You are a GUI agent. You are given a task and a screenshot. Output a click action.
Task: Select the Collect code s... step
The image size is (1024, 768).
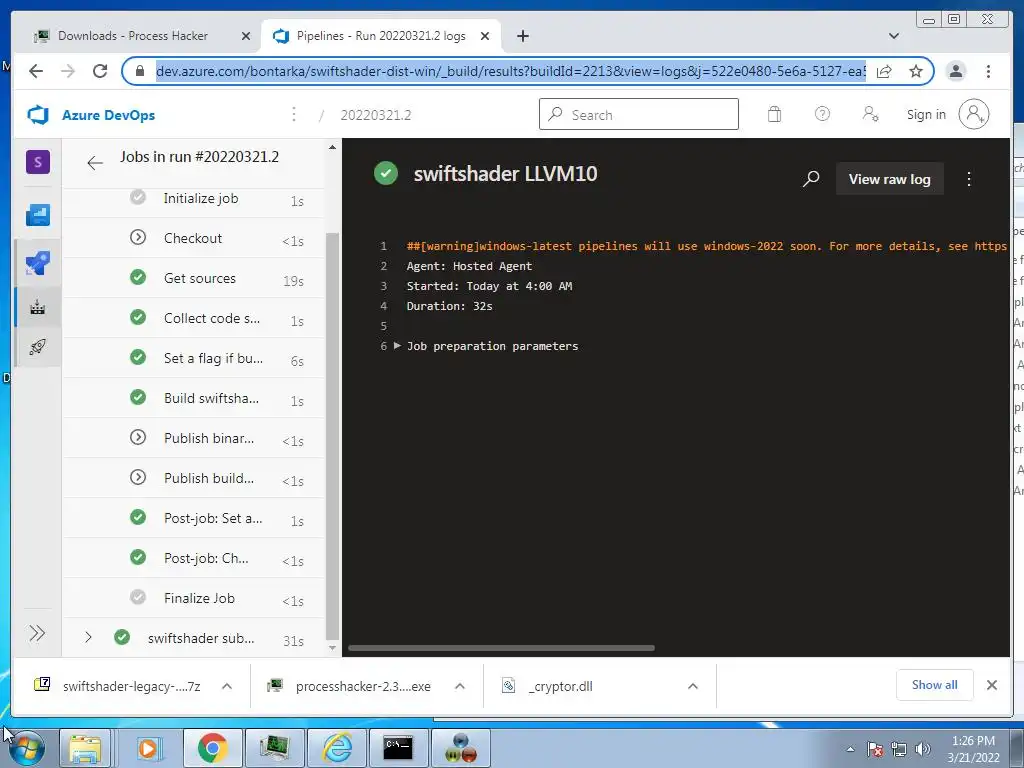tap(193, 318)
